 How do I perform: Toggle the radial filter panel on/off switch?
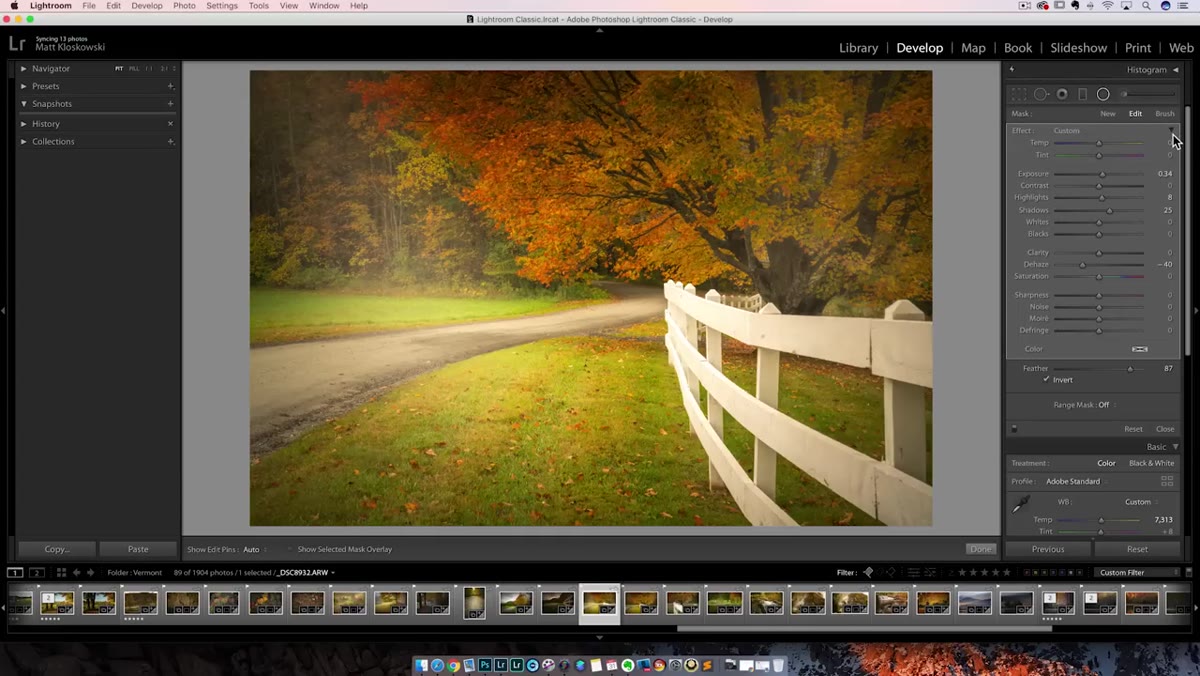[x=1013, y=429]
